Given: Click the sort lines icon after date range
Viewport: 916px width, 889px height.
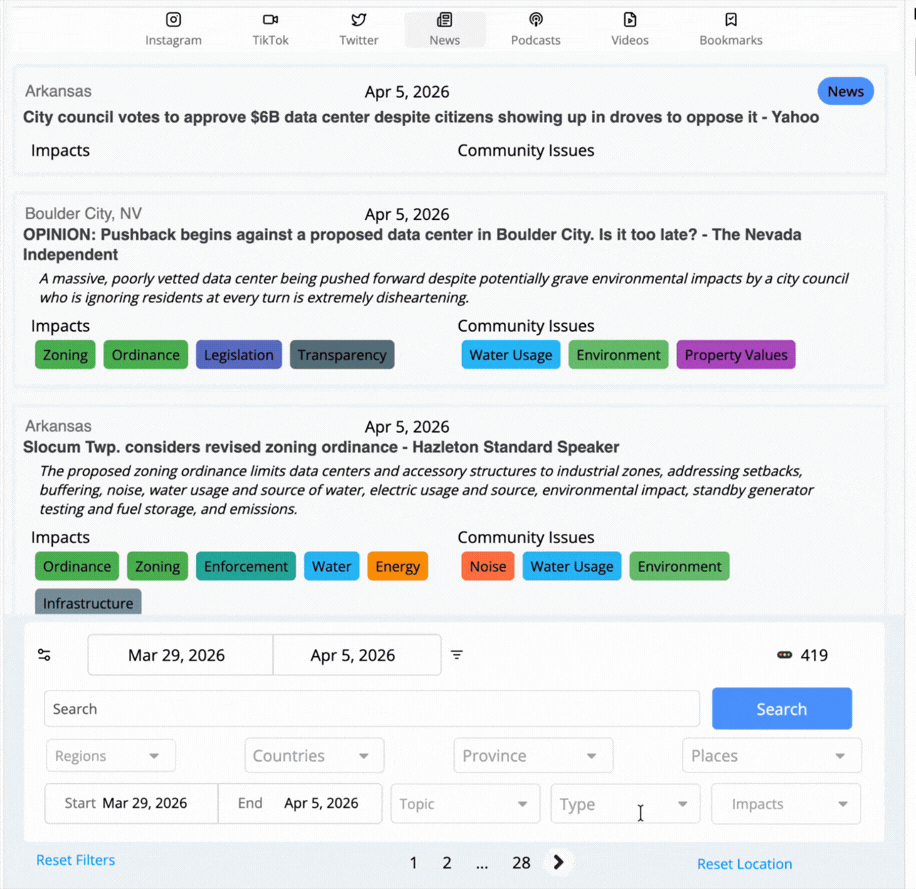Looking at the screenshot, I should [x=457, y=655].
